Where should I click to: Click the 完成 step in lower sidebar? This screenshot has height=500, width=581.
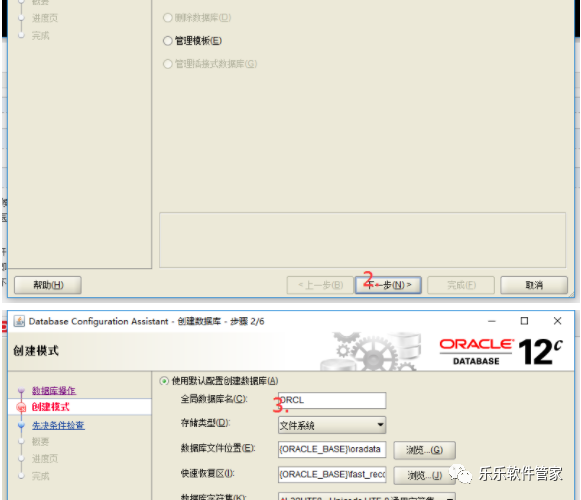point(40,476)
